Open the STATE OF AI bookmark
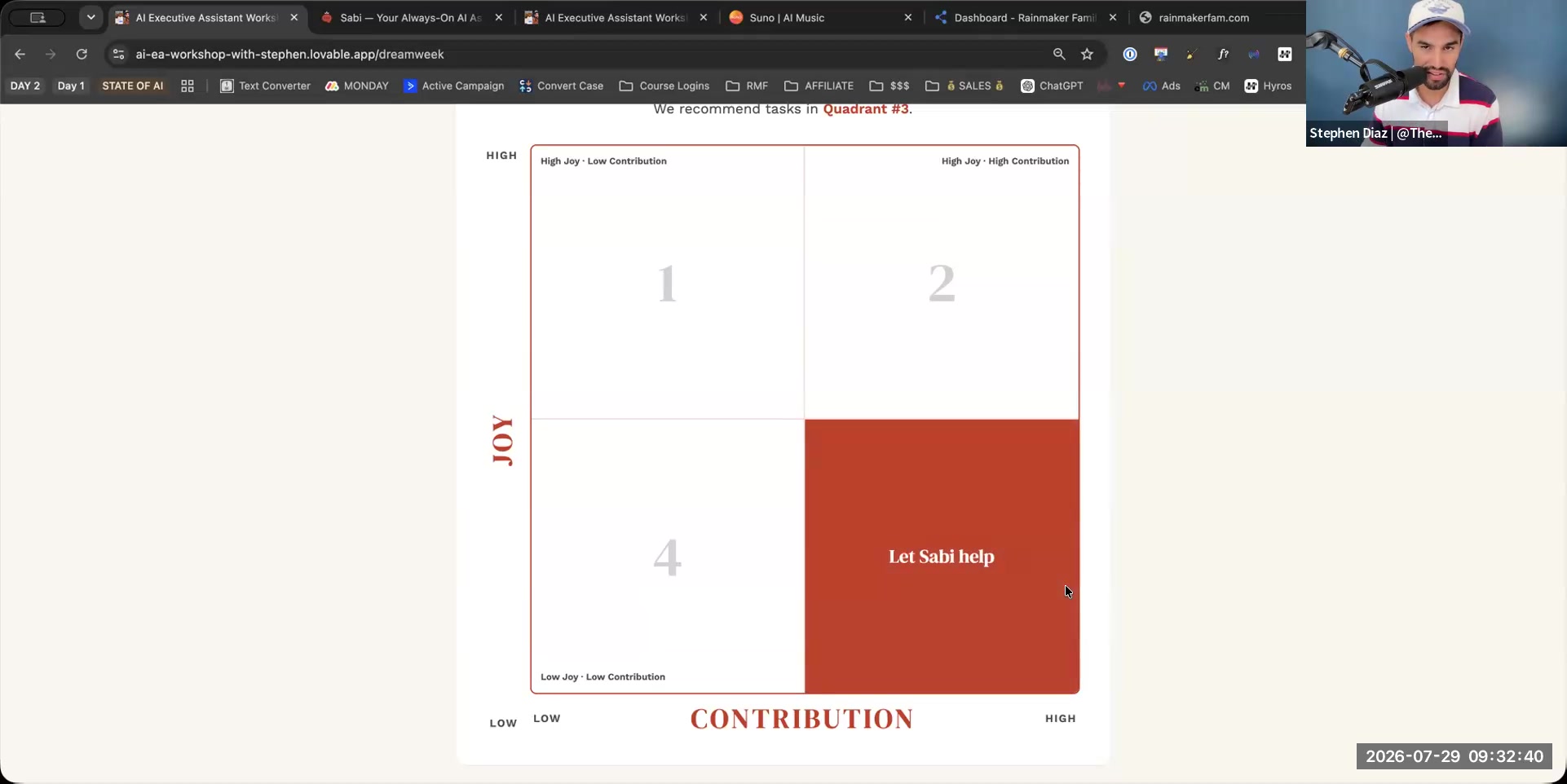This screenshot has height=784, width=1567. pyautogui.click(x=133, y=86)
